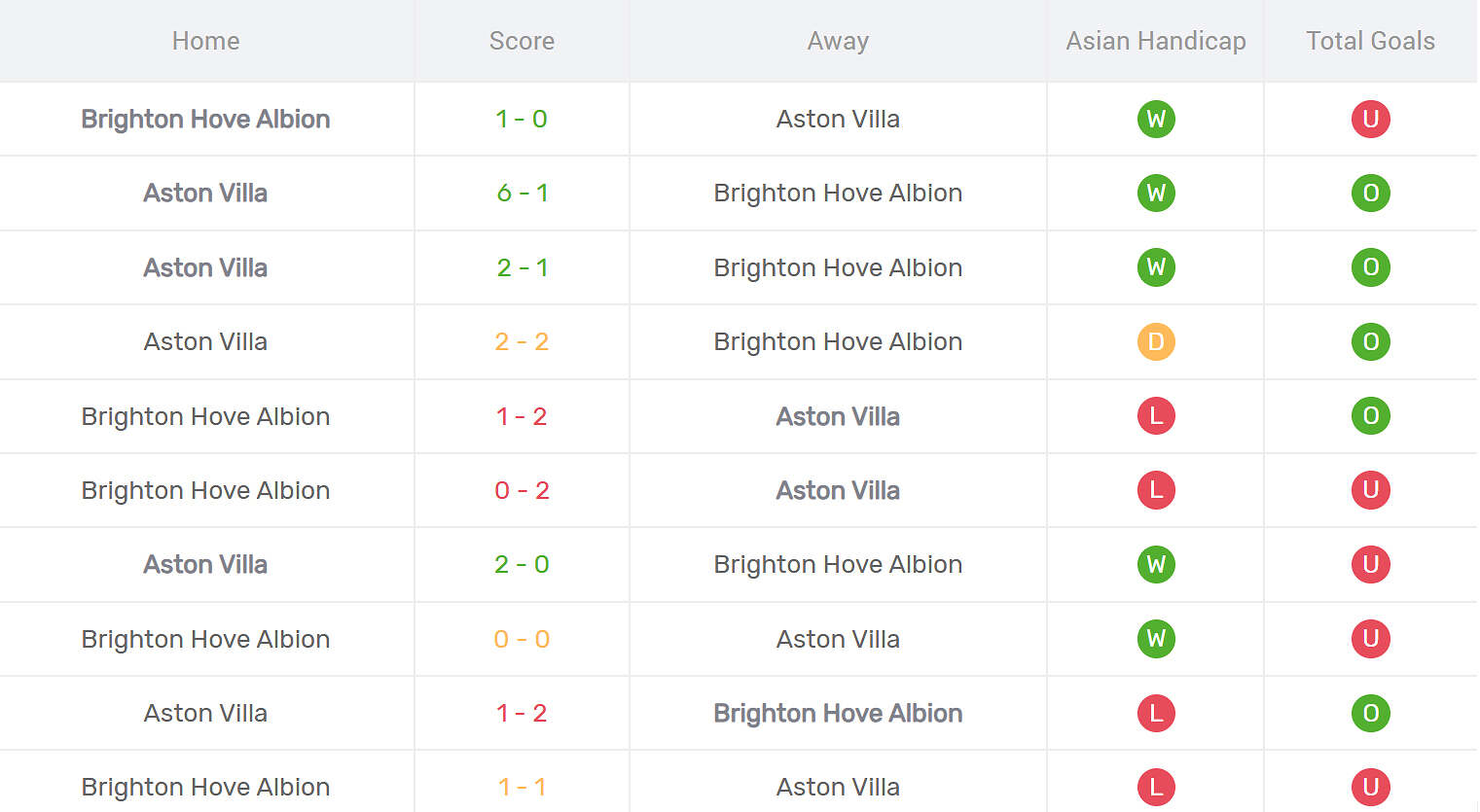
Task: Click the orange D Asian Handicap badge
Action: (1156, 341)
